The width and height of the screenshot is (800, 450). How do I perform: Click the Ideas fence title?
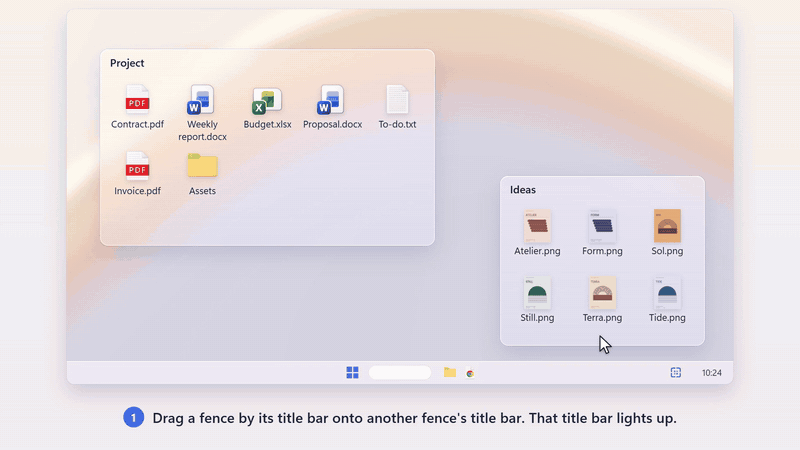point(523,190)
